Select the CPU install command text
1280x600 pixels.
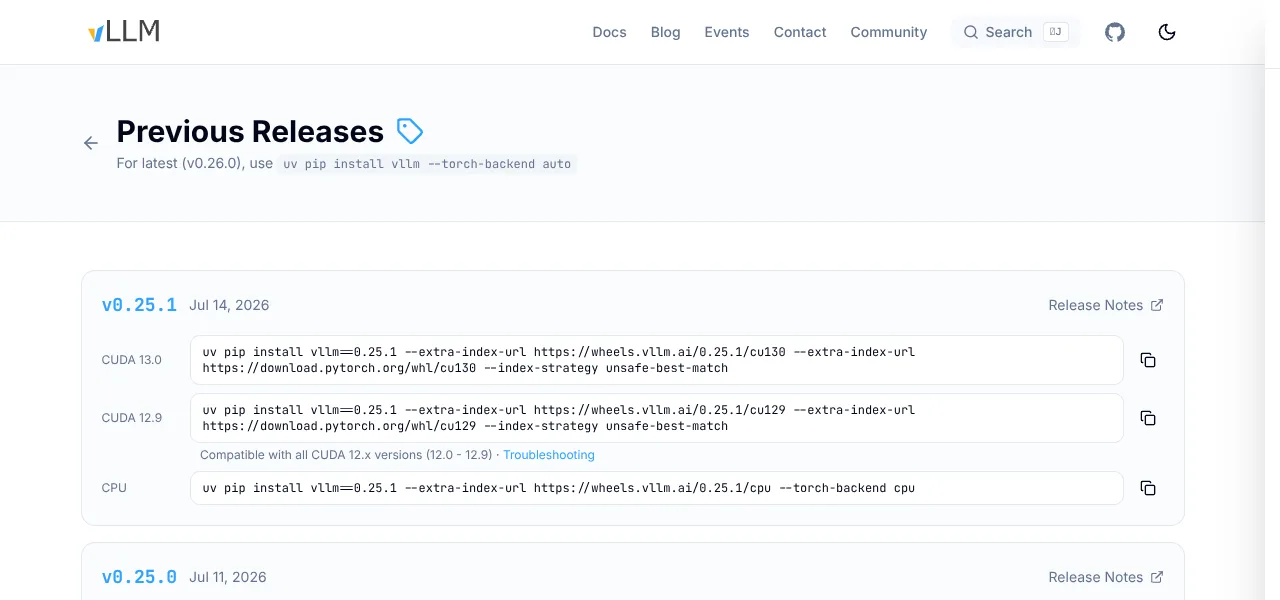point(657,488)
